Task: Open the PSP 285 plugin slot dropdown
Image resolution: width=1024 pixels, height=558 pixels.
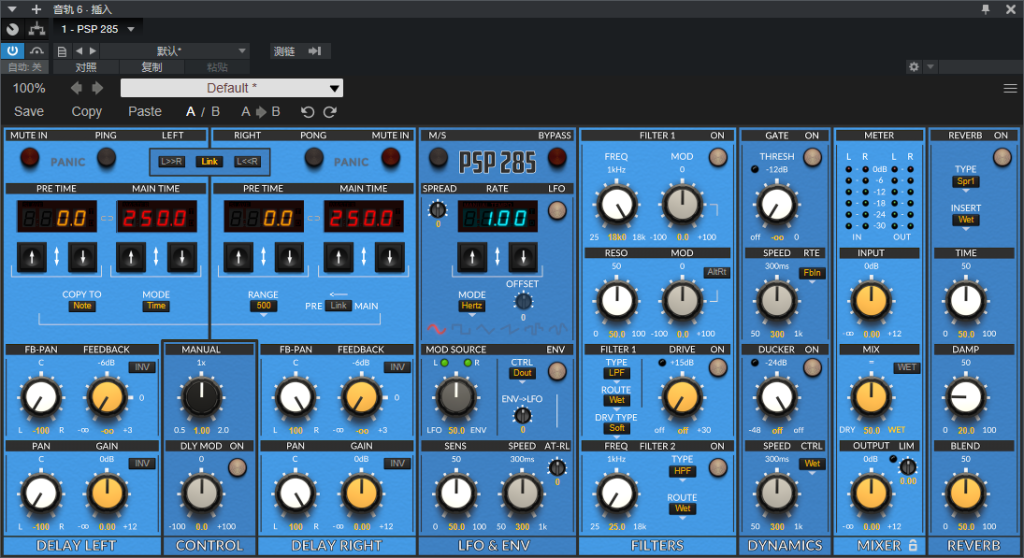Action: 97,29
